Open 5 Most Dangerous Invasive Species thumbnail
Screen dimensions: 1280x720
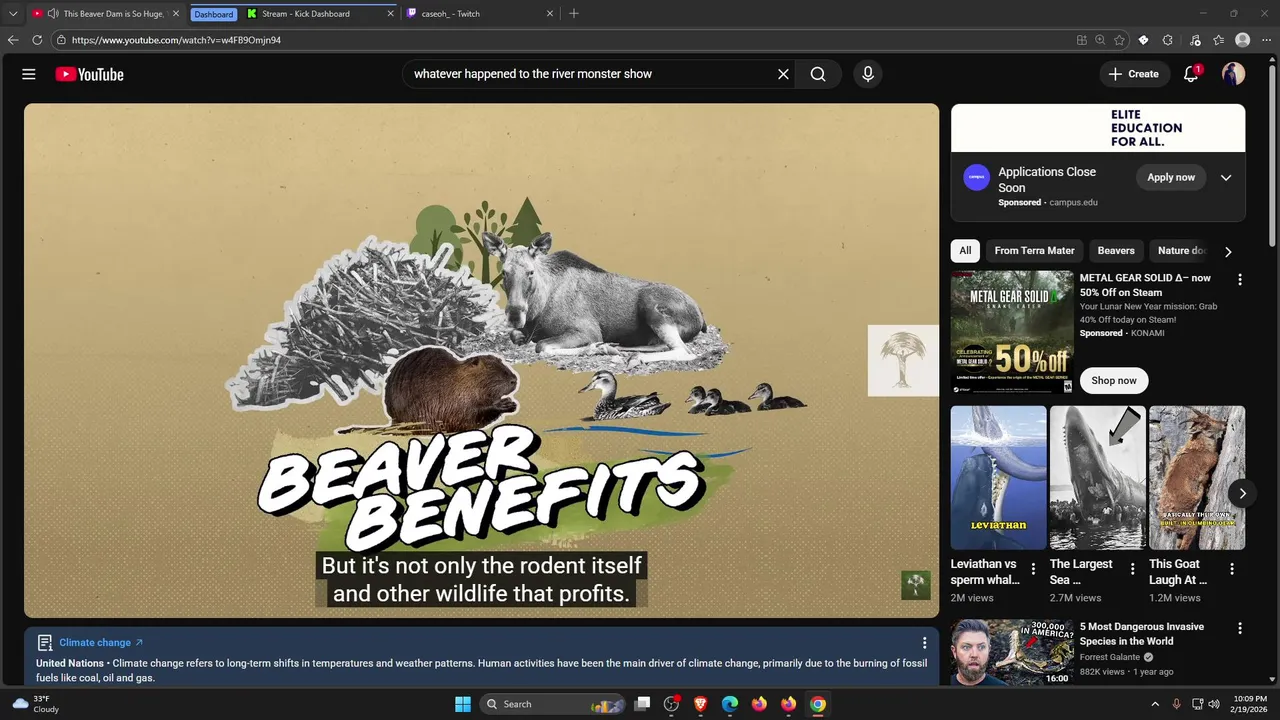(x=1012, y=653)
